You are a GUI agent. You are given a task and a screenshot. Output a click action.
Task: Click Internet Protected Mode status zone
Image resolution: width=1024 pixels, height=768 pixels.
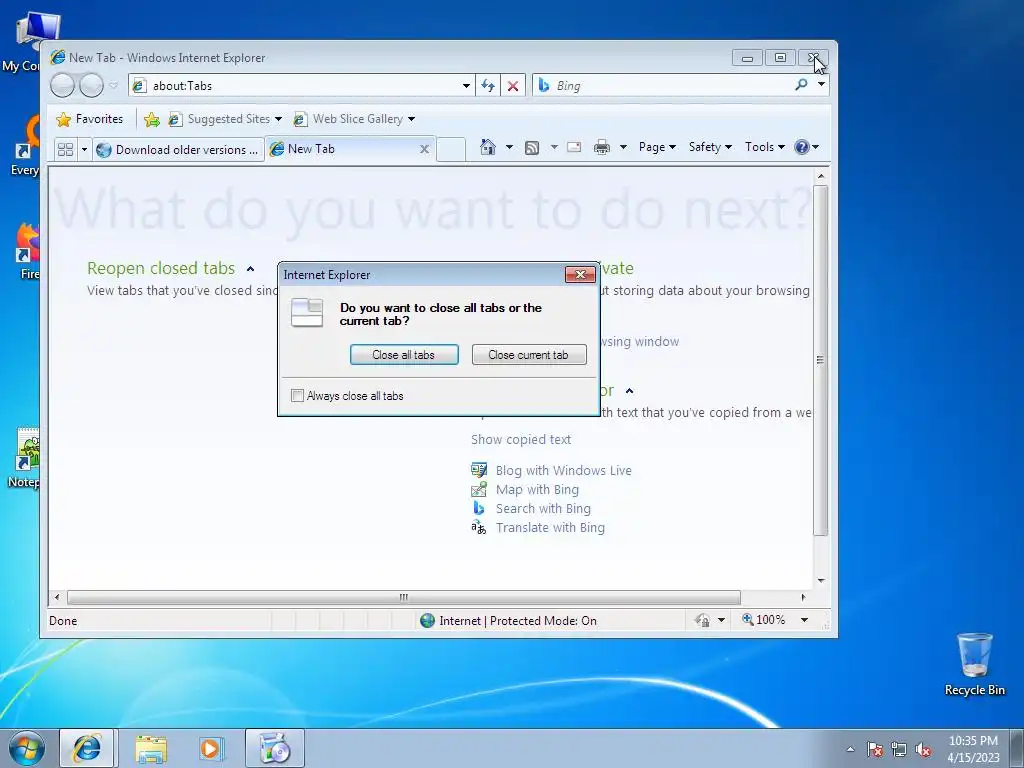(509, 620)
